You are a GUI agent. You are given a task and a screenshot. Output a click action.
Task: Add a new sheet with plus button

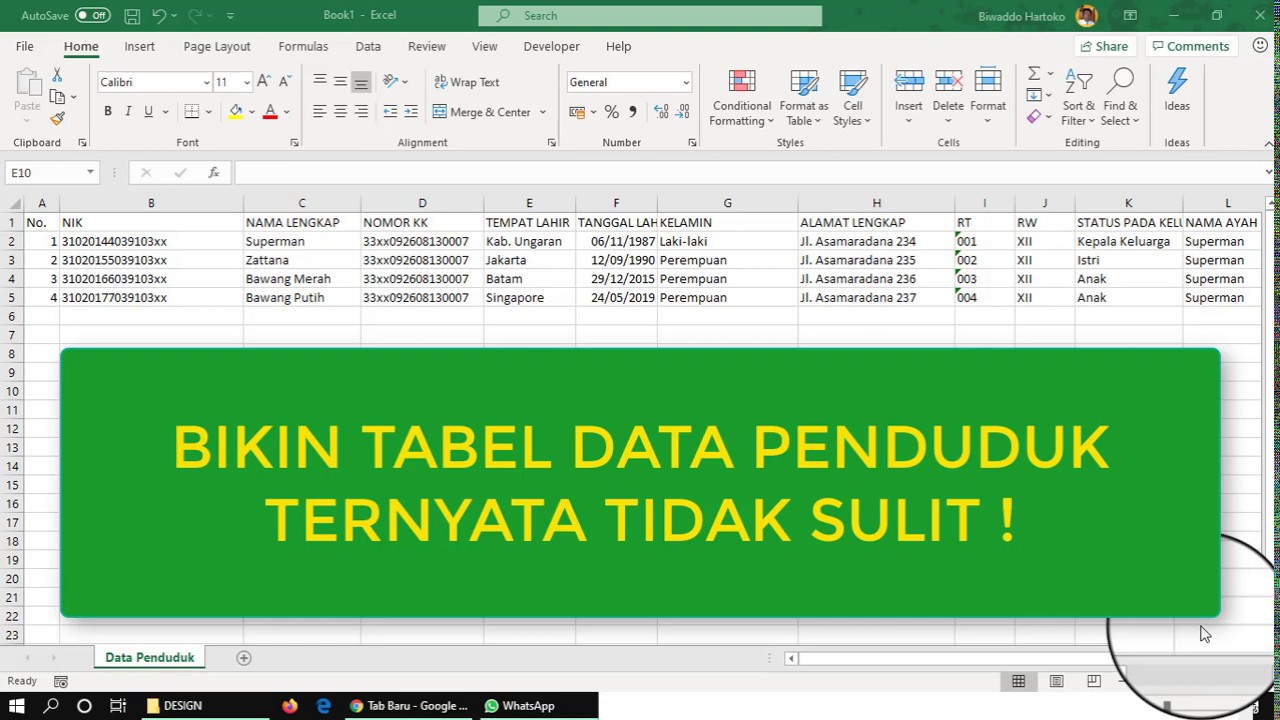click(x=243, y=657)
